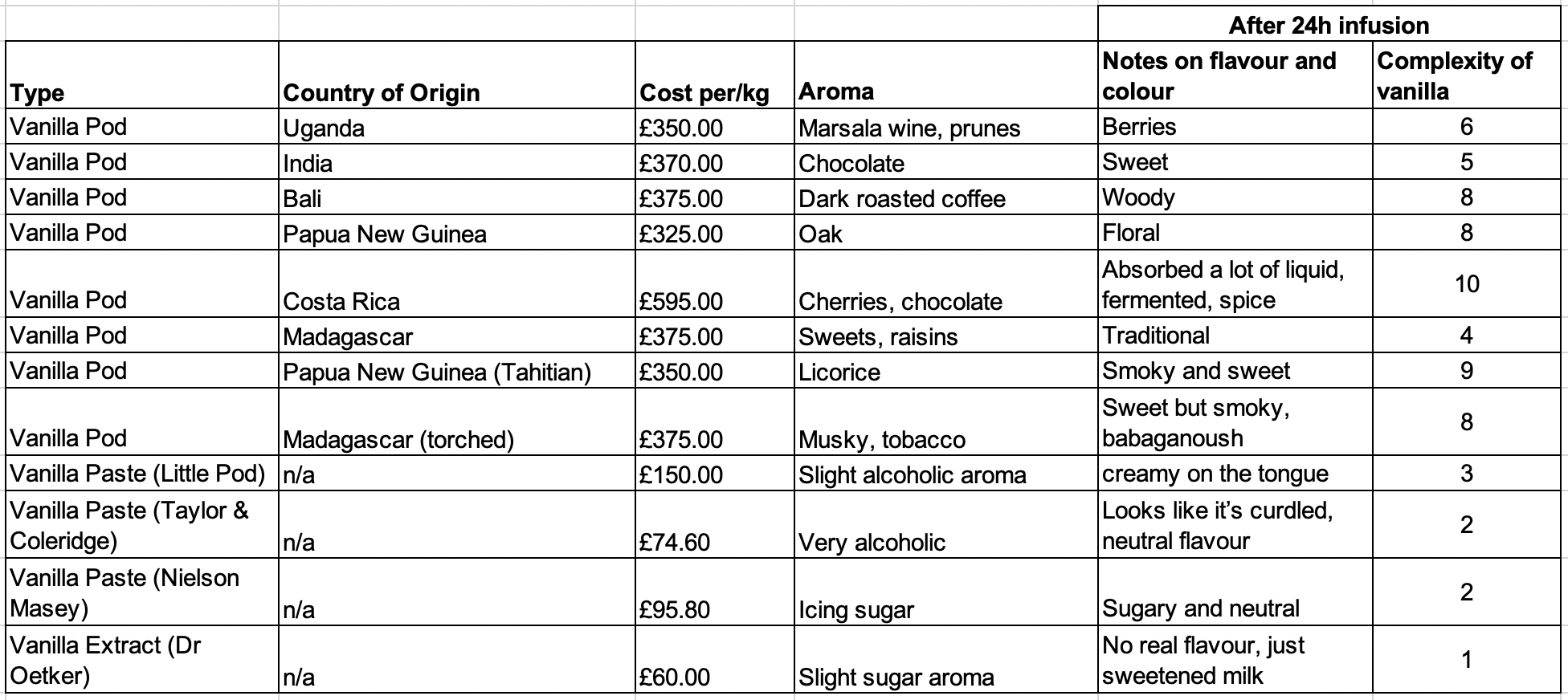The width and height of the screenshot is (1568, 700).
Task: Select the 'Papua New Guinea (Tahitian)' cell
Action: click(x=456, y=371)
